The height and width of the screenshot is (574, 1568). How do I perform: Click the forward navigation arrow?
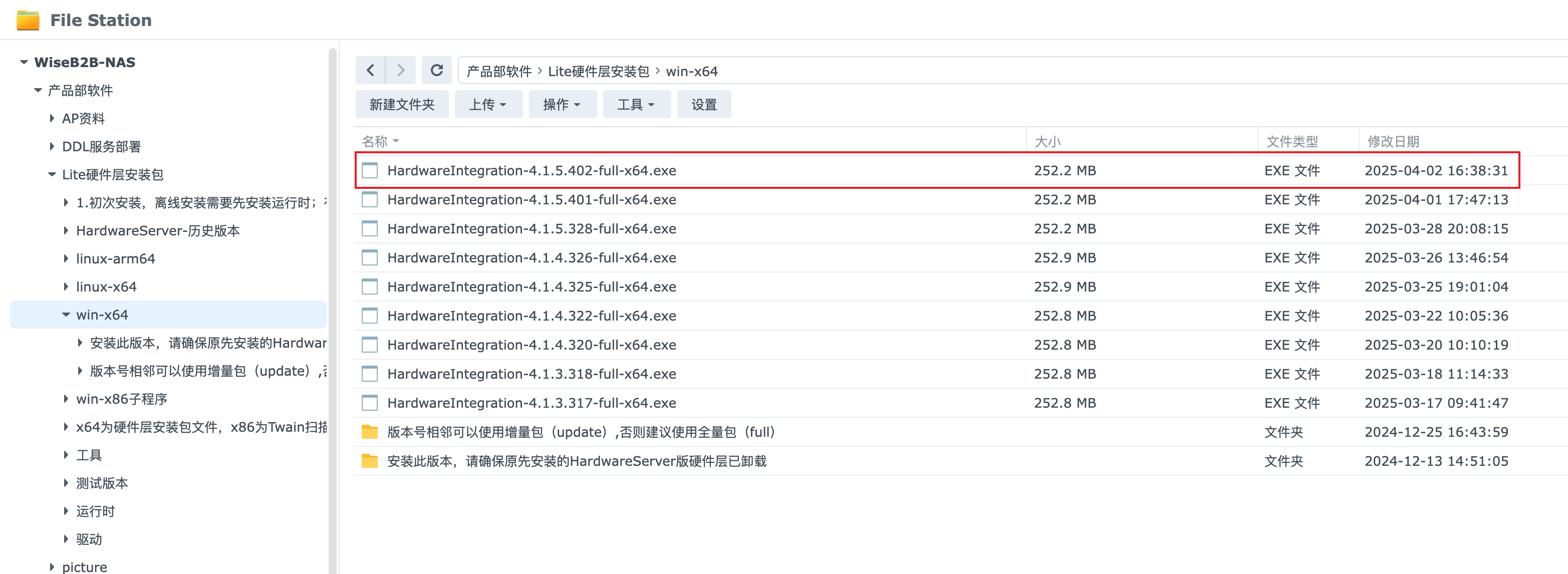pyautogui.click(x=401, y=71)
